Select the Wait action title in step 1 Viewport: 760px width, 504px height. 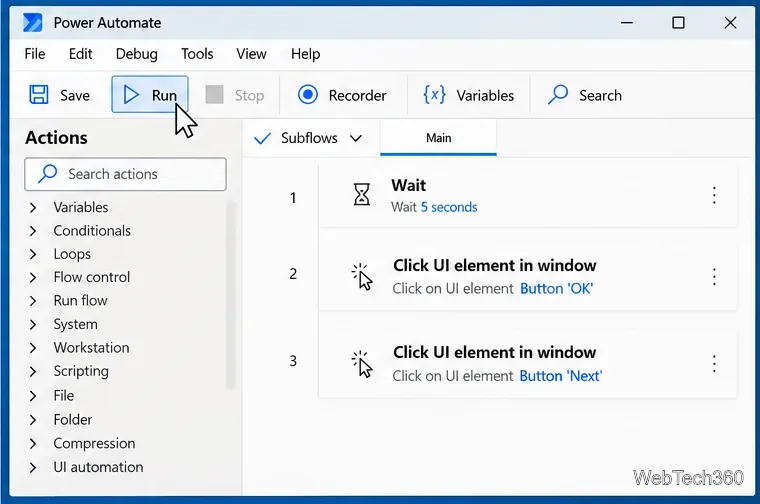click(409, 186)
